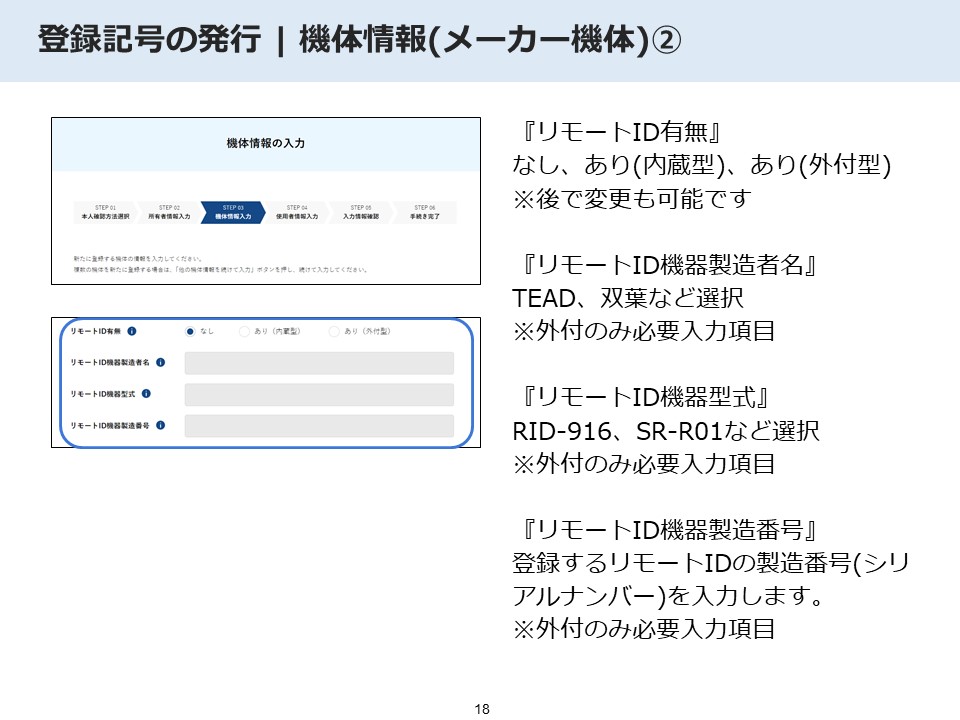Click the リモートID機器型式 input field

point(319,394)
